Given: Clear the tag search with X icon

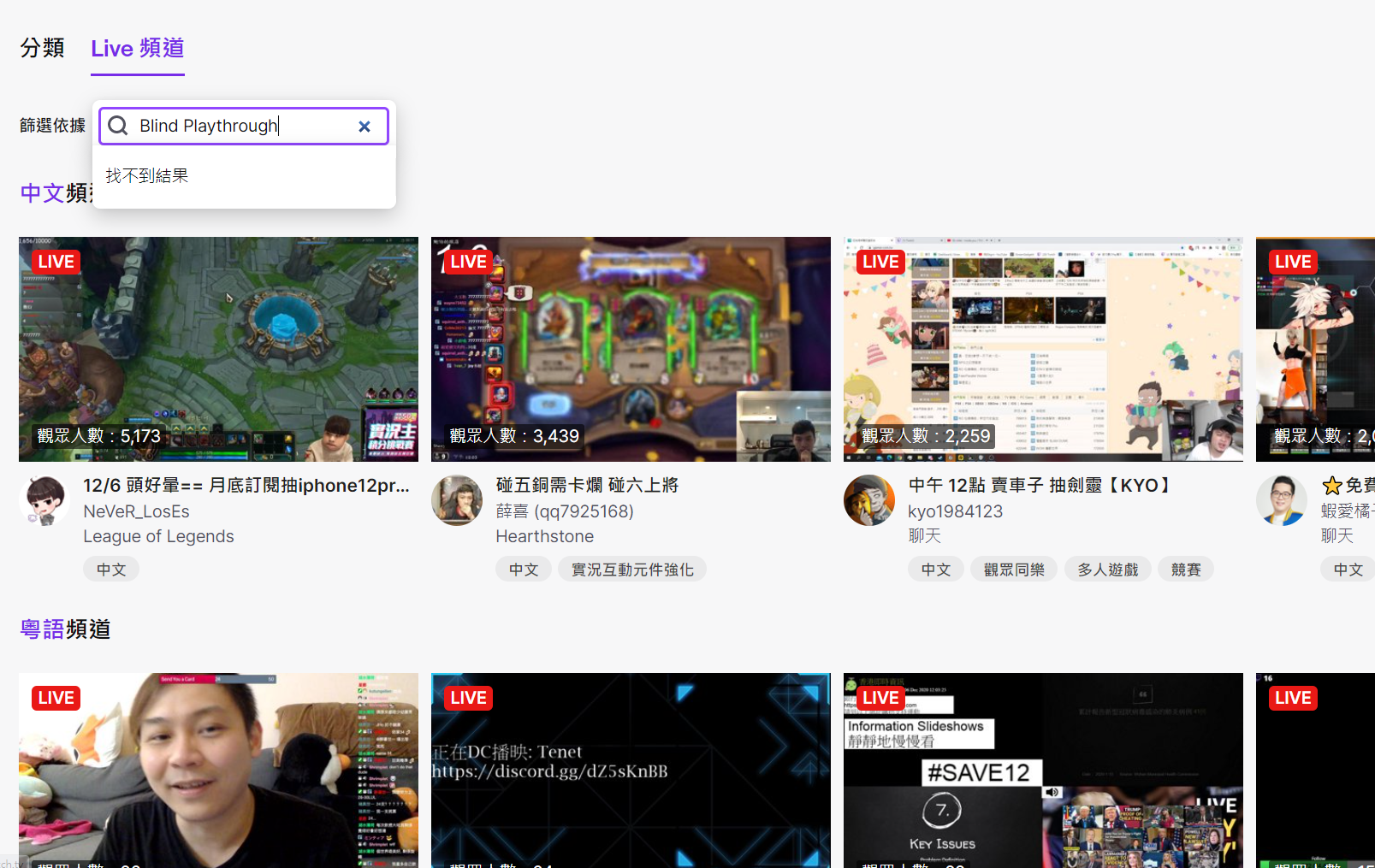Looking at the screenshot, I should pos(364,127).
